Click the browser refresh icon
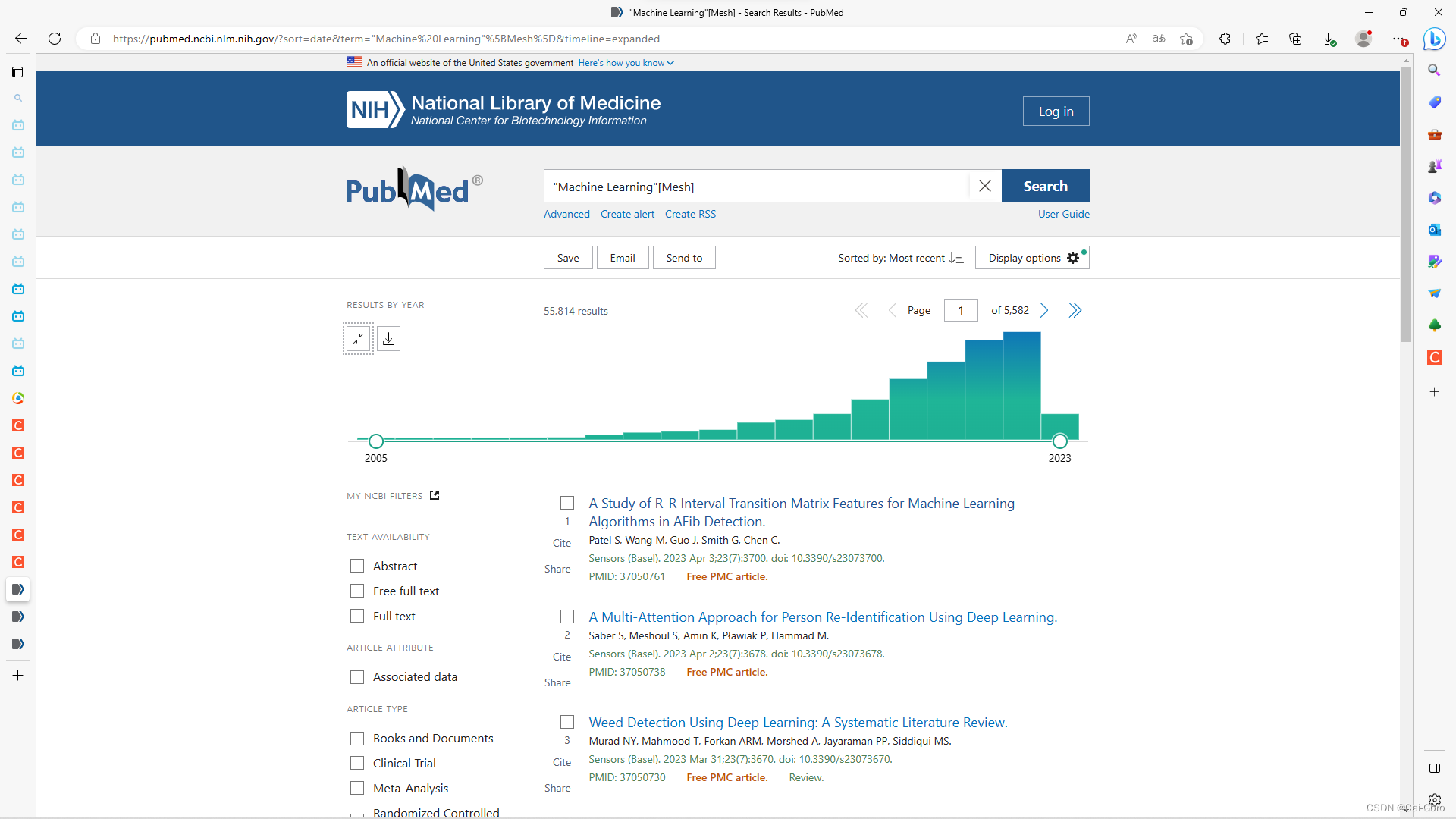 pyautogui.click(x=55, y=39)
